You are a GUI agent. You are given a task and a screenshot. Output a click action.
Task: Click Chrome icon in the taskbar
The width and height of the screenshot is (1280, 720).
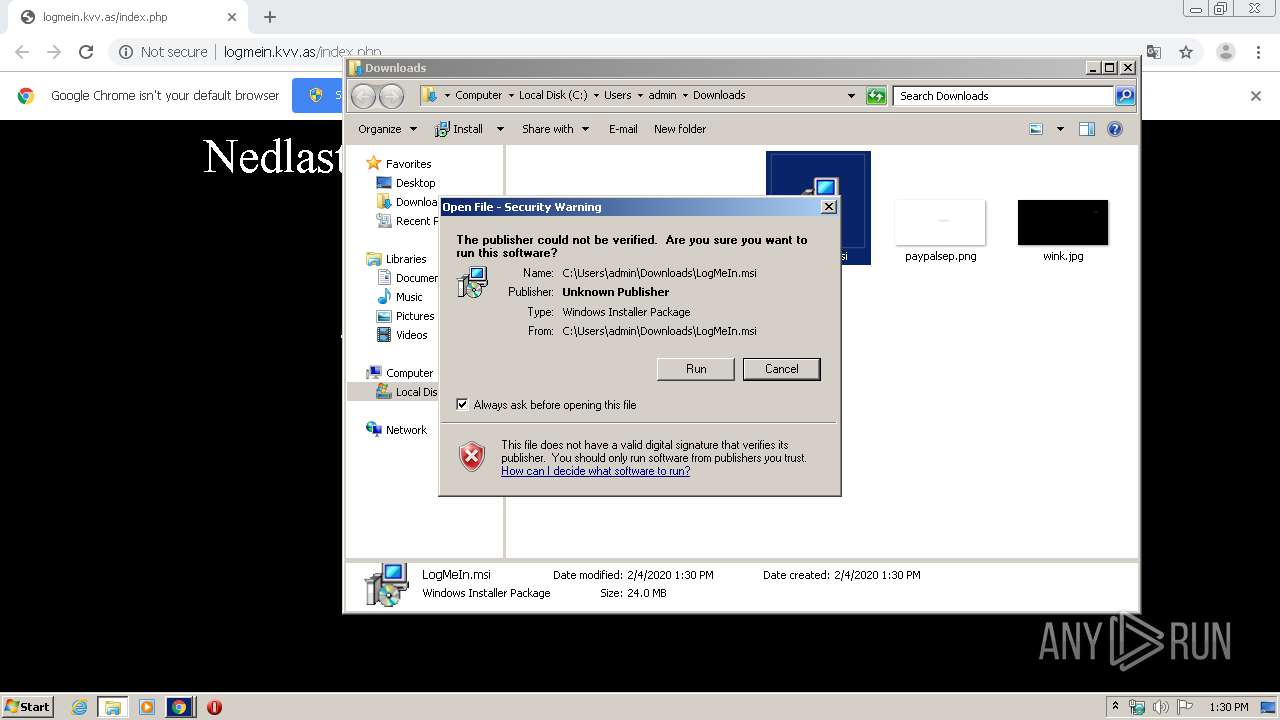pos(180,707)
